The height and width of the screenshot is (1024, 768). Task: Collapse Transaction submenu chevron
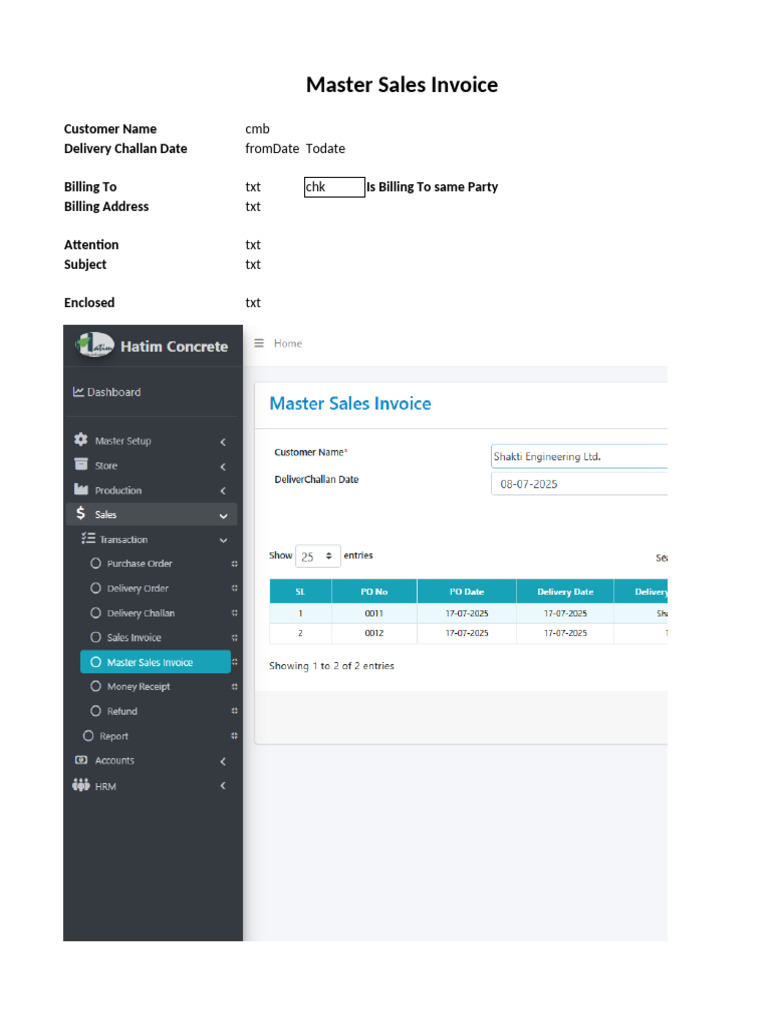223,540
